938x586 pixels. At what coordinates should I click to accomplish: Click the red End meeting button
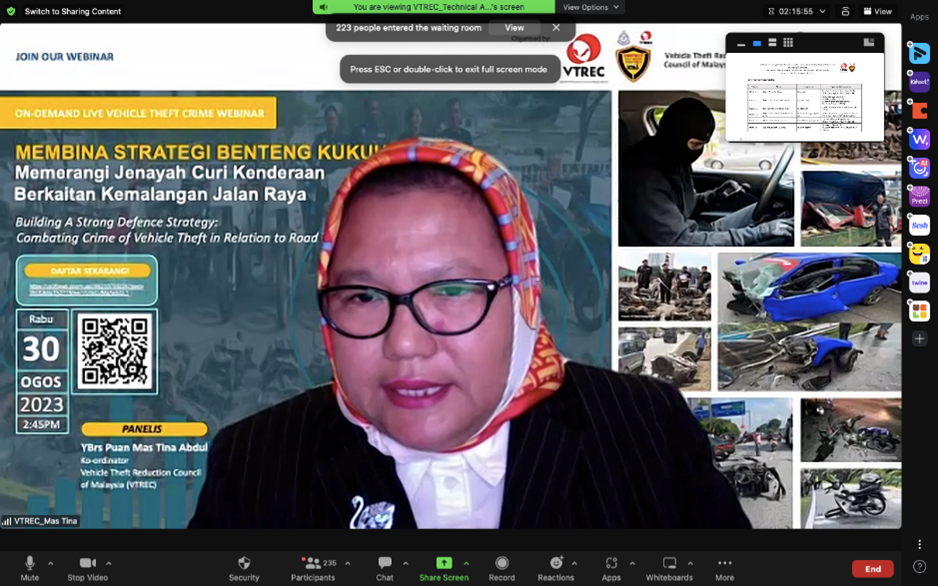872,569
